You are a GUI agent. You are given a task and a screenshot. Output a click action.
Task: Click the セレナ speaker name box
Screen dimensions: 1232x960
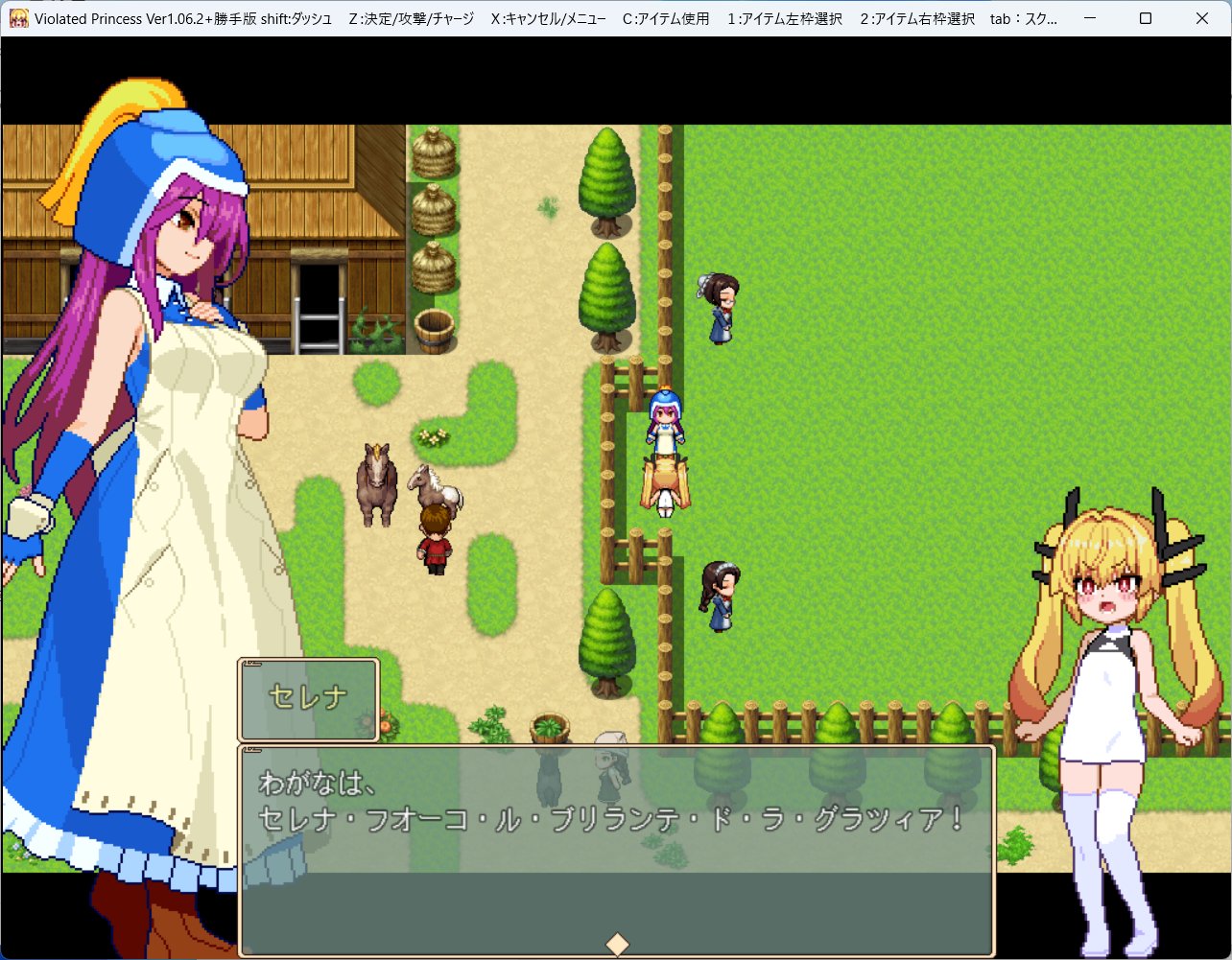pos(308,699)
